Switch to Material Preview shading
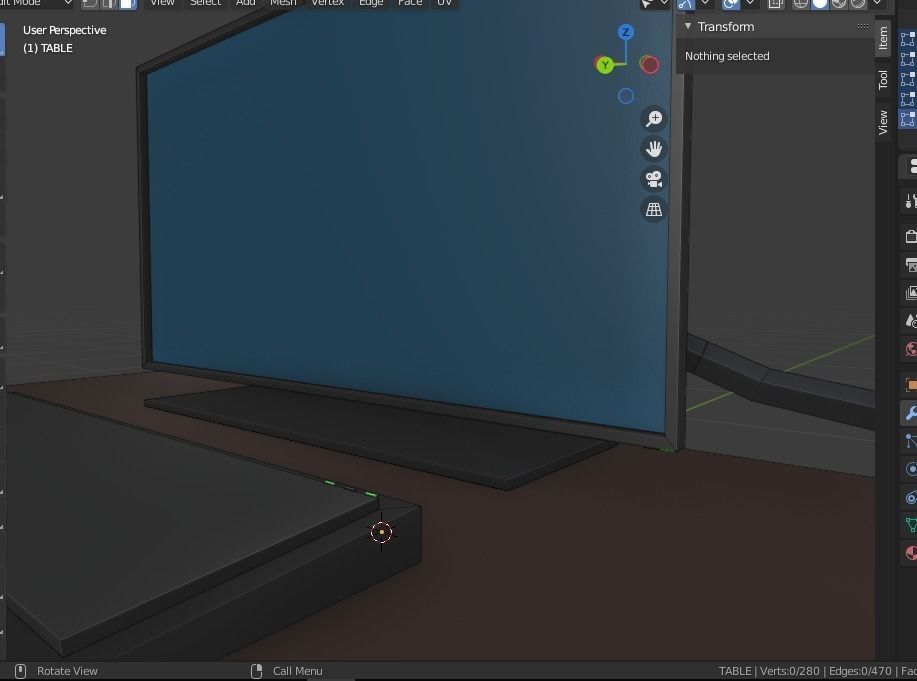This screenshot has height=681, width=917. point(839,4)
